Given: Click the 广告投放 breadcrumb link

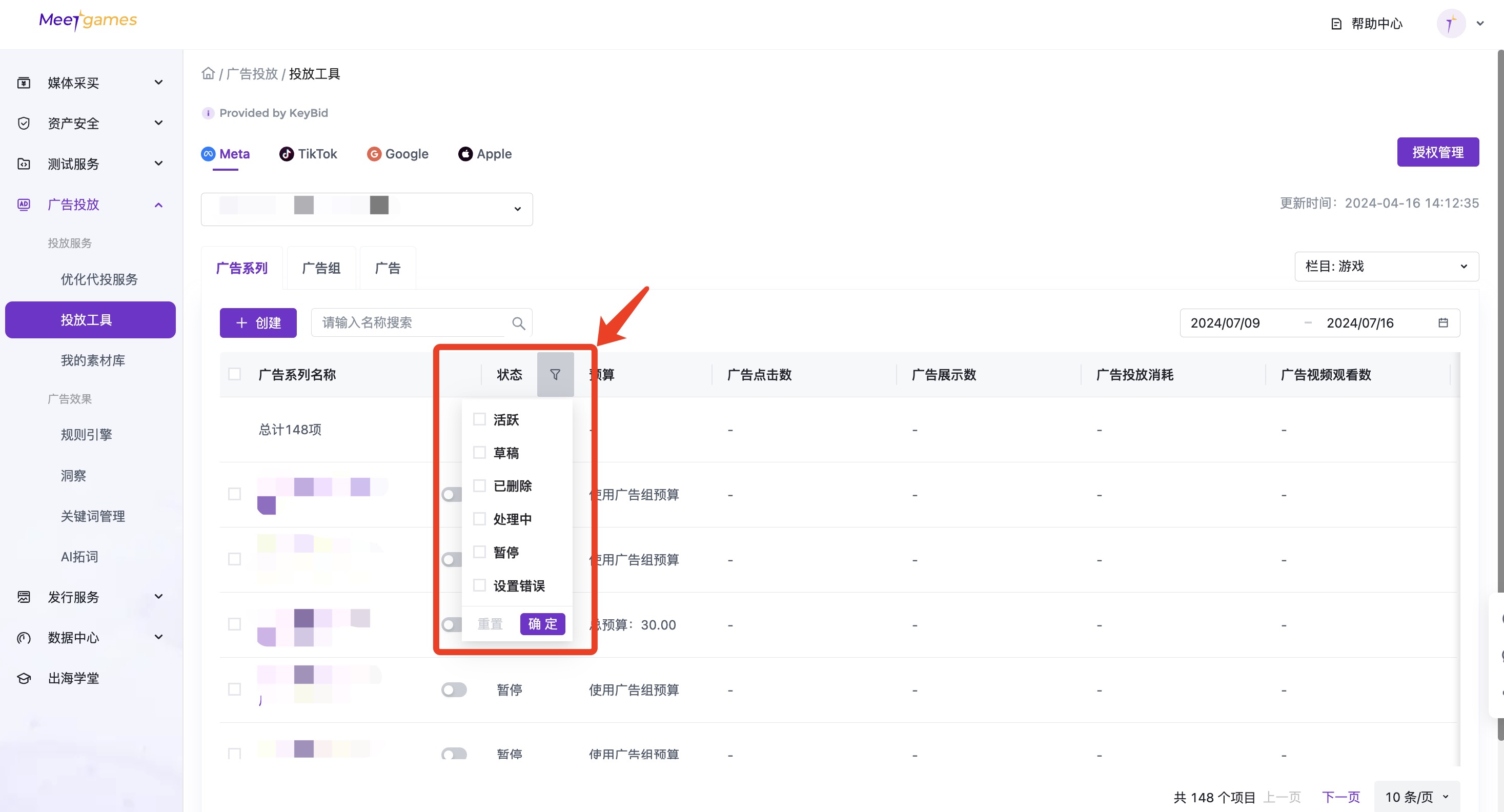Looking at the screenshot, I should point(252,74).
